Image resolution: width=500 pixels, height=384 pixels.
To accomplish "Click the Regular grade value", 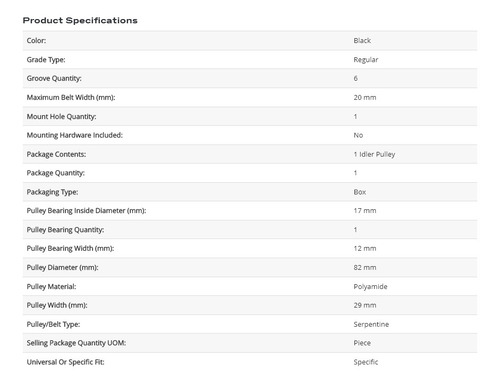I will (366, 60).
